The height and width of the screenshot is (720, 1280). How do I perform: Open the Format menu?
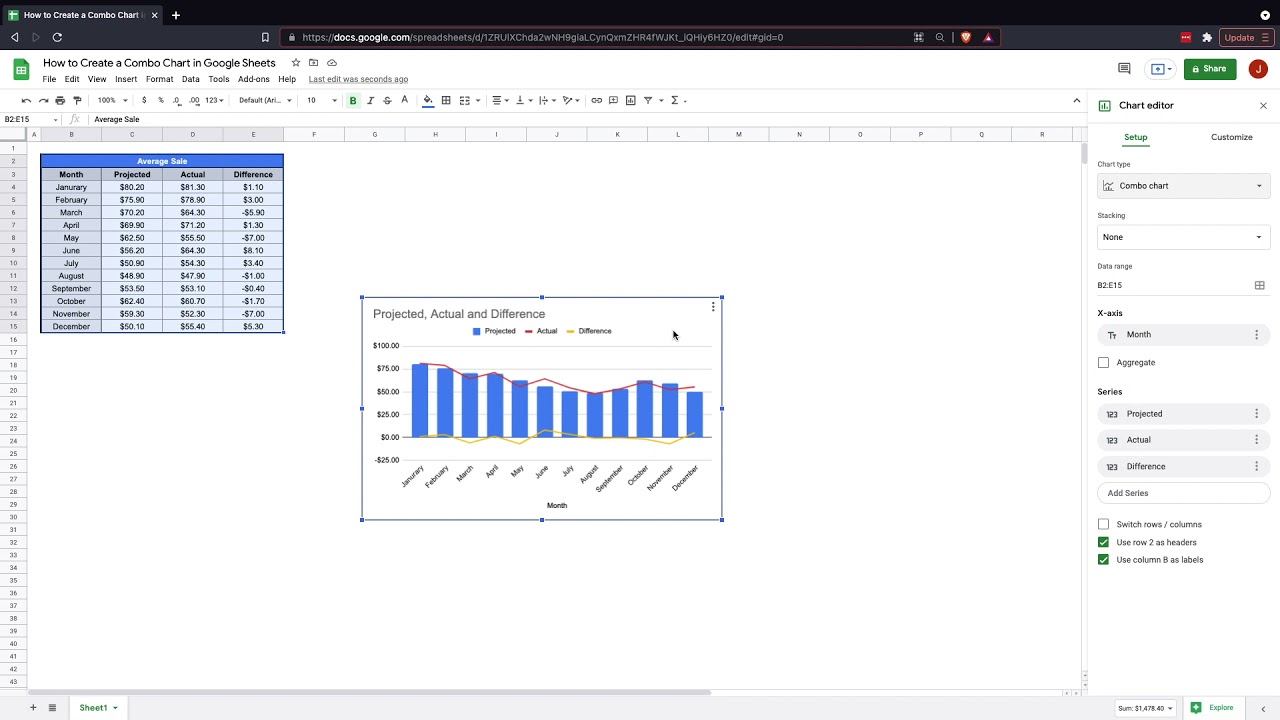(159, 79)
